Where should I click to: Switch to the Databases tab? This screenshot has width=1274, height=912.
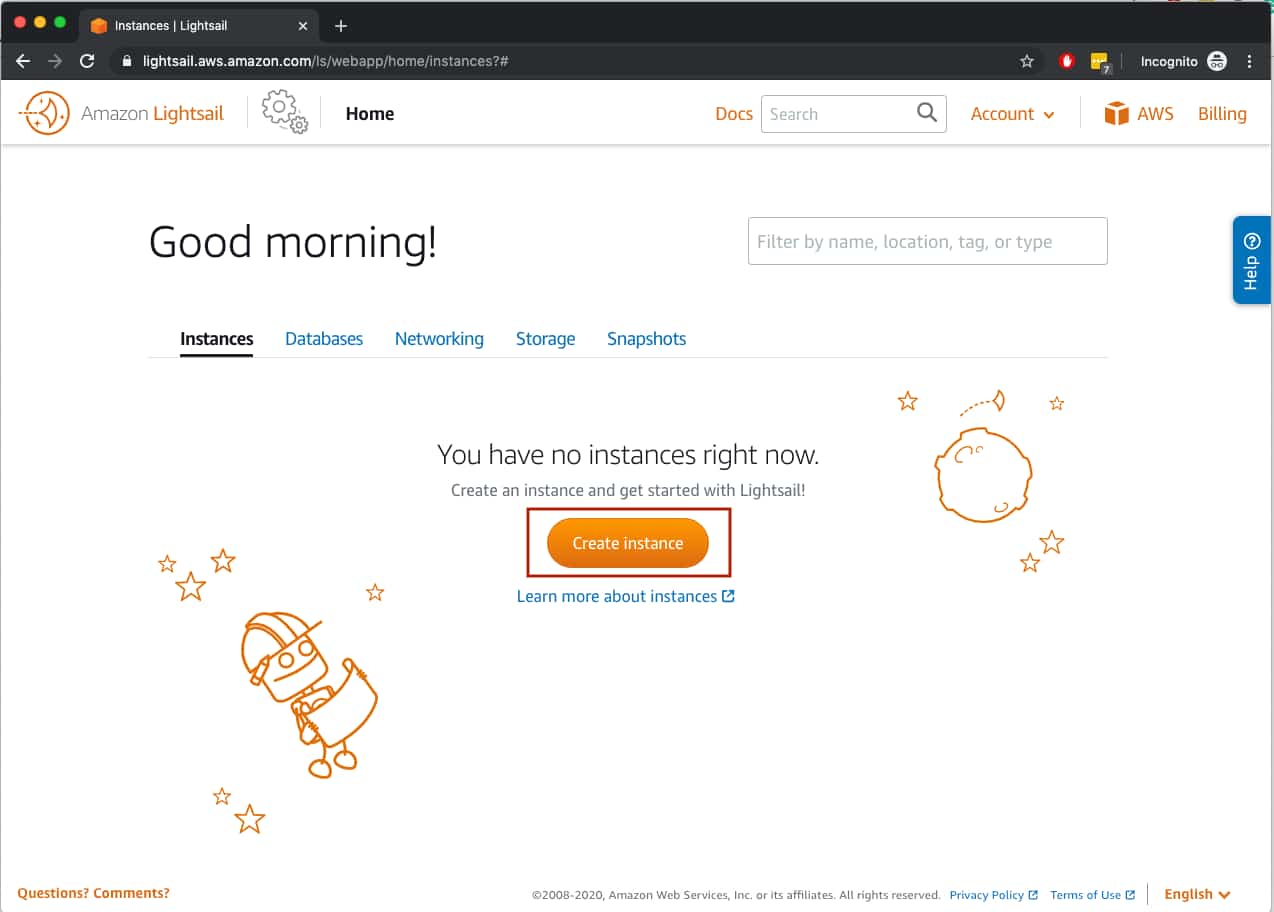click(x=324, y=339)
